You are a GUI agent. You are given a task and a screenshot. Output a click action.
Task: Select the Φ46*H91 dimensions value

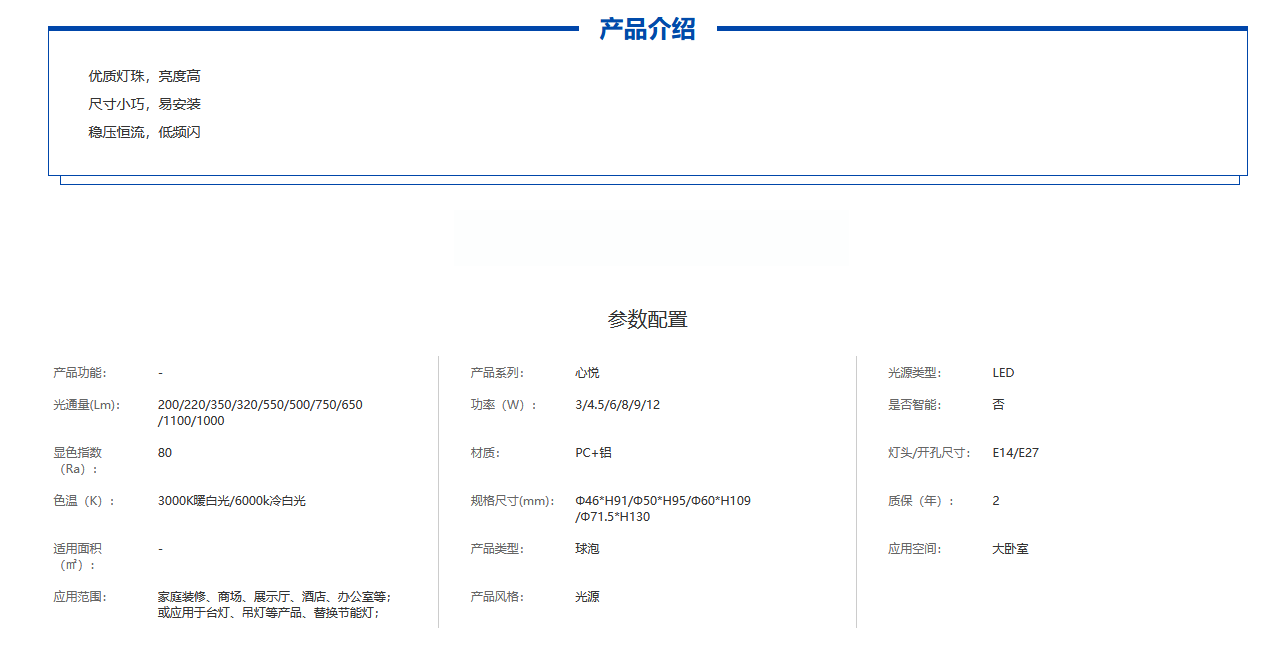tap(662, 508)
